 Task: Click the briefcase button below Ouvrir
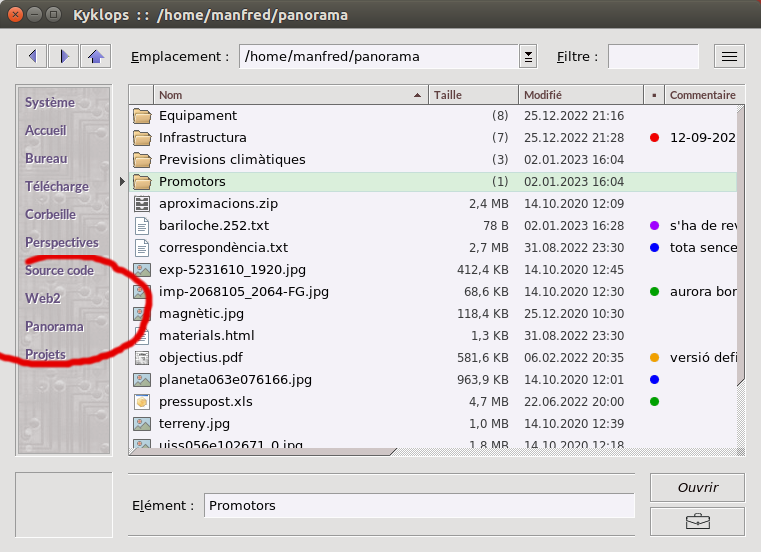(x=697, y=521)
